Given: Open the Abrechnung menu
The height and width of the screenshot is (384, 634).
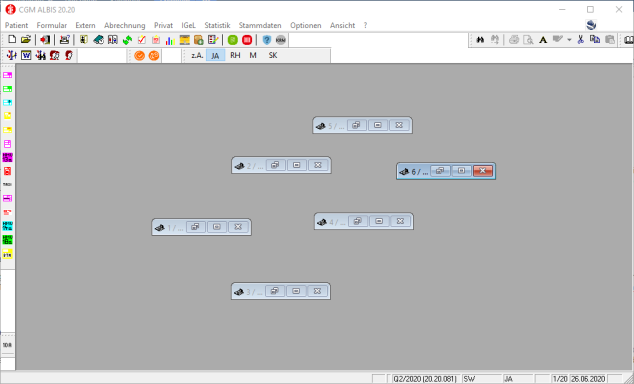Looking at the screenshot, I should pos(125,25).
